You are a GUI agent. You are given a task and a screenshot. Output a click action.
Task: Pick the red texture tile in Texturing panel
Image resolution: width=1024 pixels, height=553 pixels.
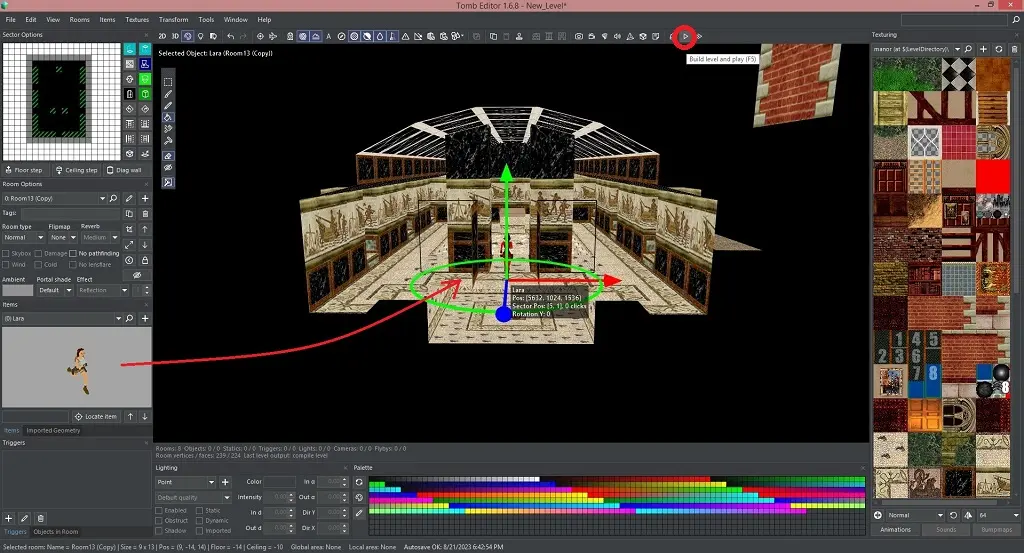(x=993, y=177)
